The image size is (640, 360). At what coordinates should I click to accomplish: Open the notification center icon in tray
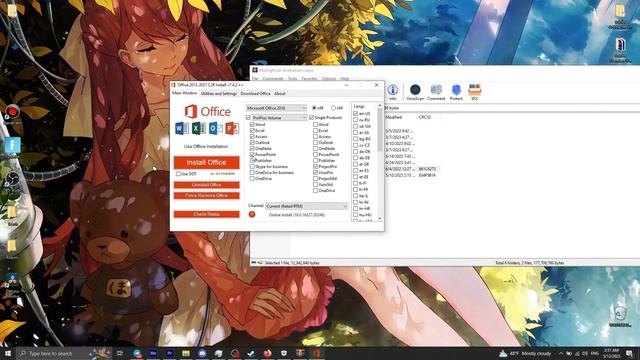pyautogui.click(x=629, y=353)
